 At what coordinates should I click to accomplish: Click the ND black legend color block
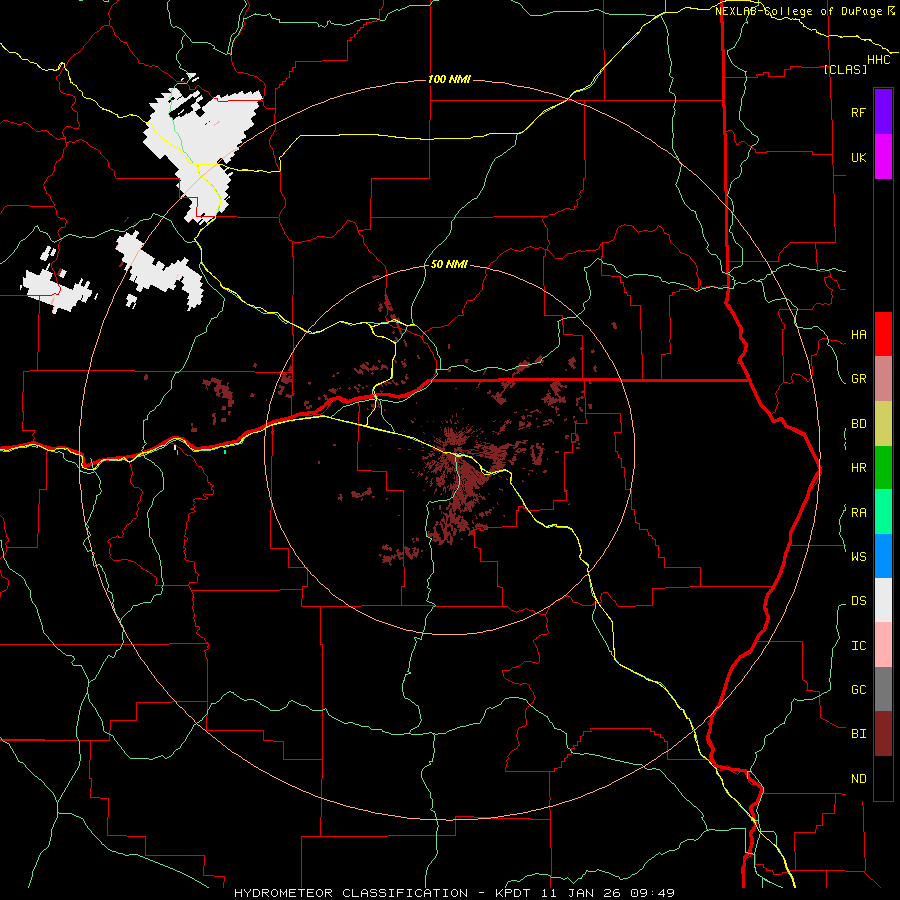coord(883,778)
